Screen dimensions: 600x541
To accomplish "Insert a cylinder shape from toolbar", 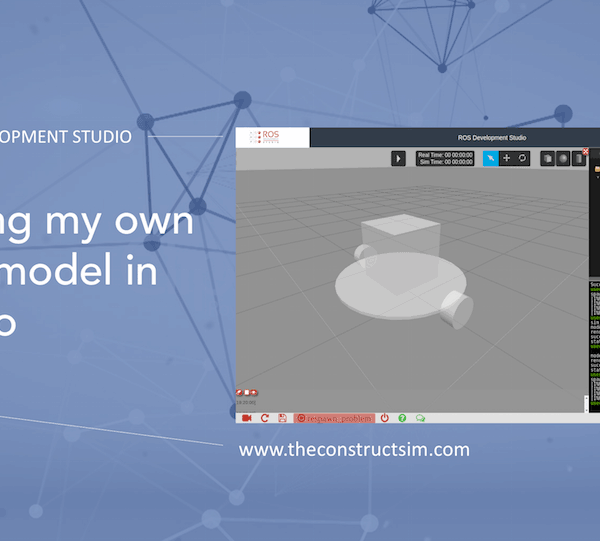I will 579,159.
